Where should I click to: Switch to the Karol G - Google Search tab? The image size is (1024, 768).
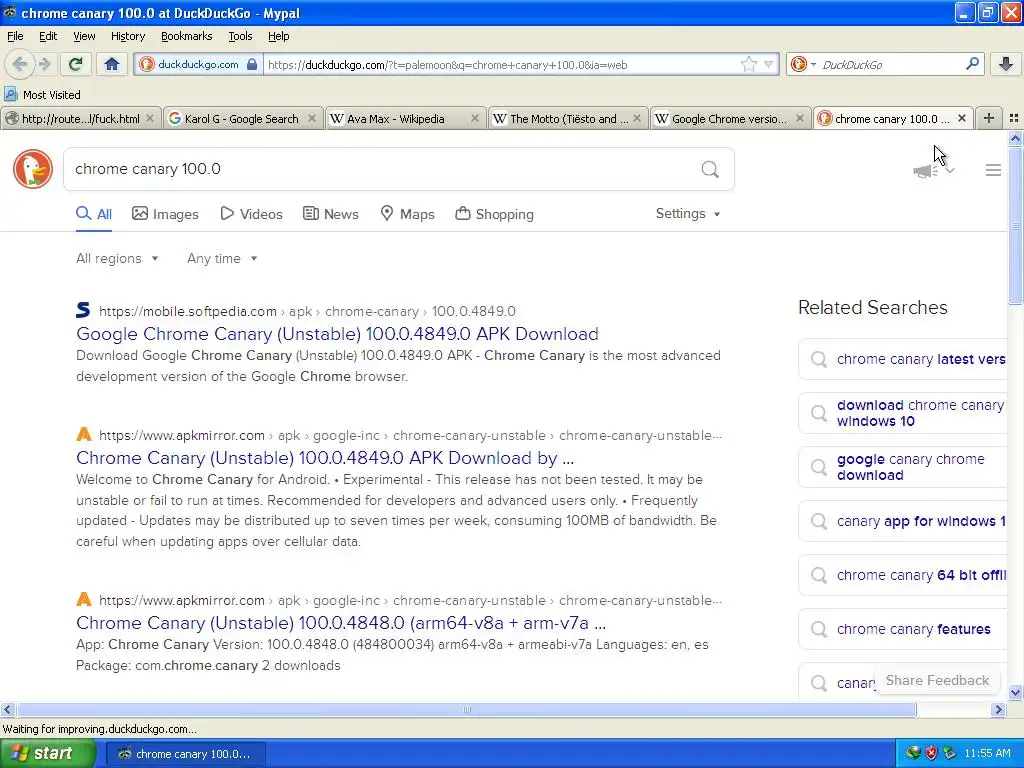[242, 118]
